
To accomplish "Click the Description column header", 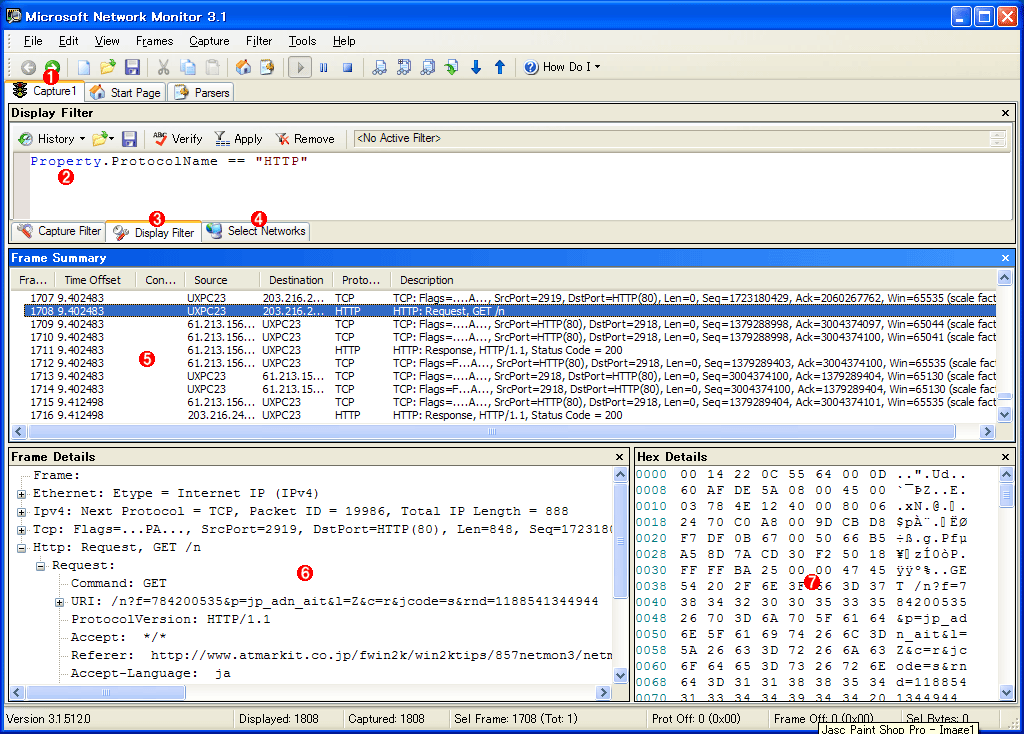I will point(426,280).
